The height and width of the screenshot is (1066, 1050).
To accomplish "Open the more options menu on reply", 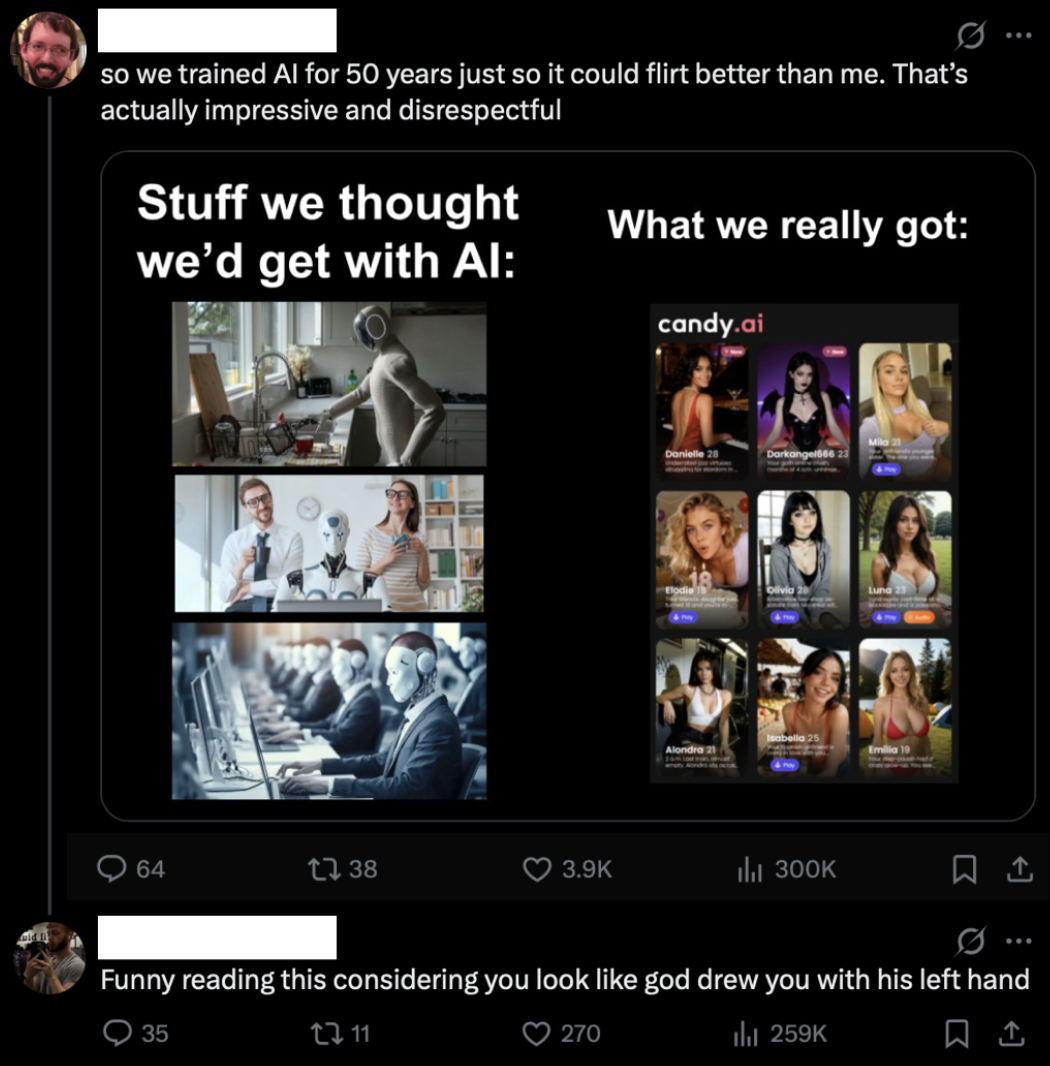I will (1018, 941).
